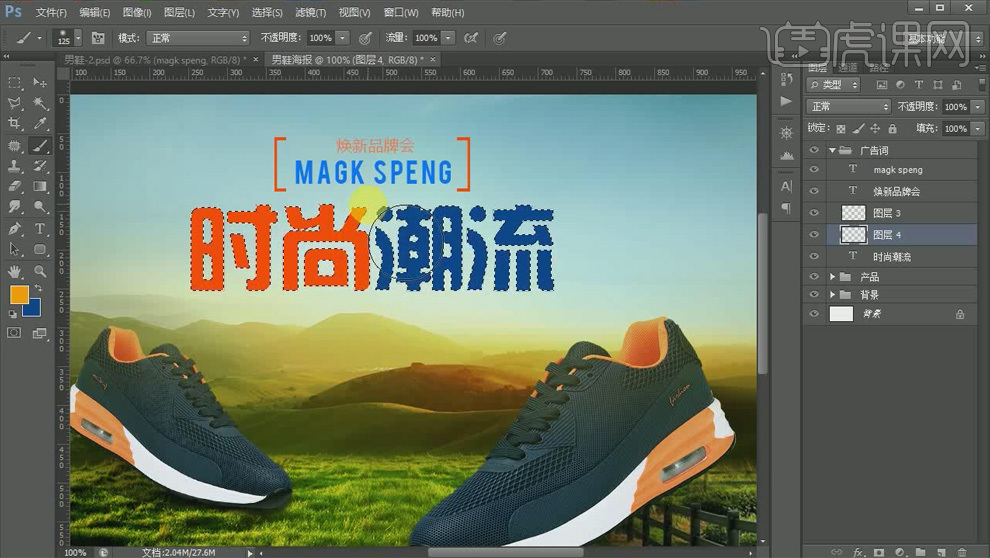
Task: Hide the 产品 group
Action: point(814,276)
